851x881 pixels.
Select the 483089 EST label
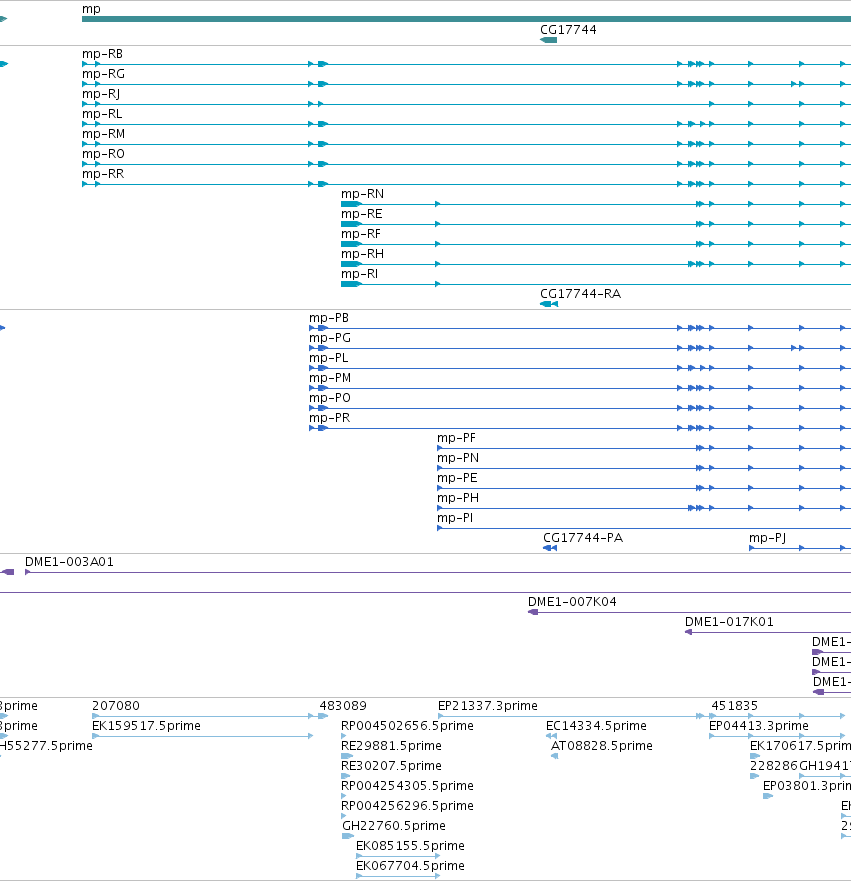[343, 706]
